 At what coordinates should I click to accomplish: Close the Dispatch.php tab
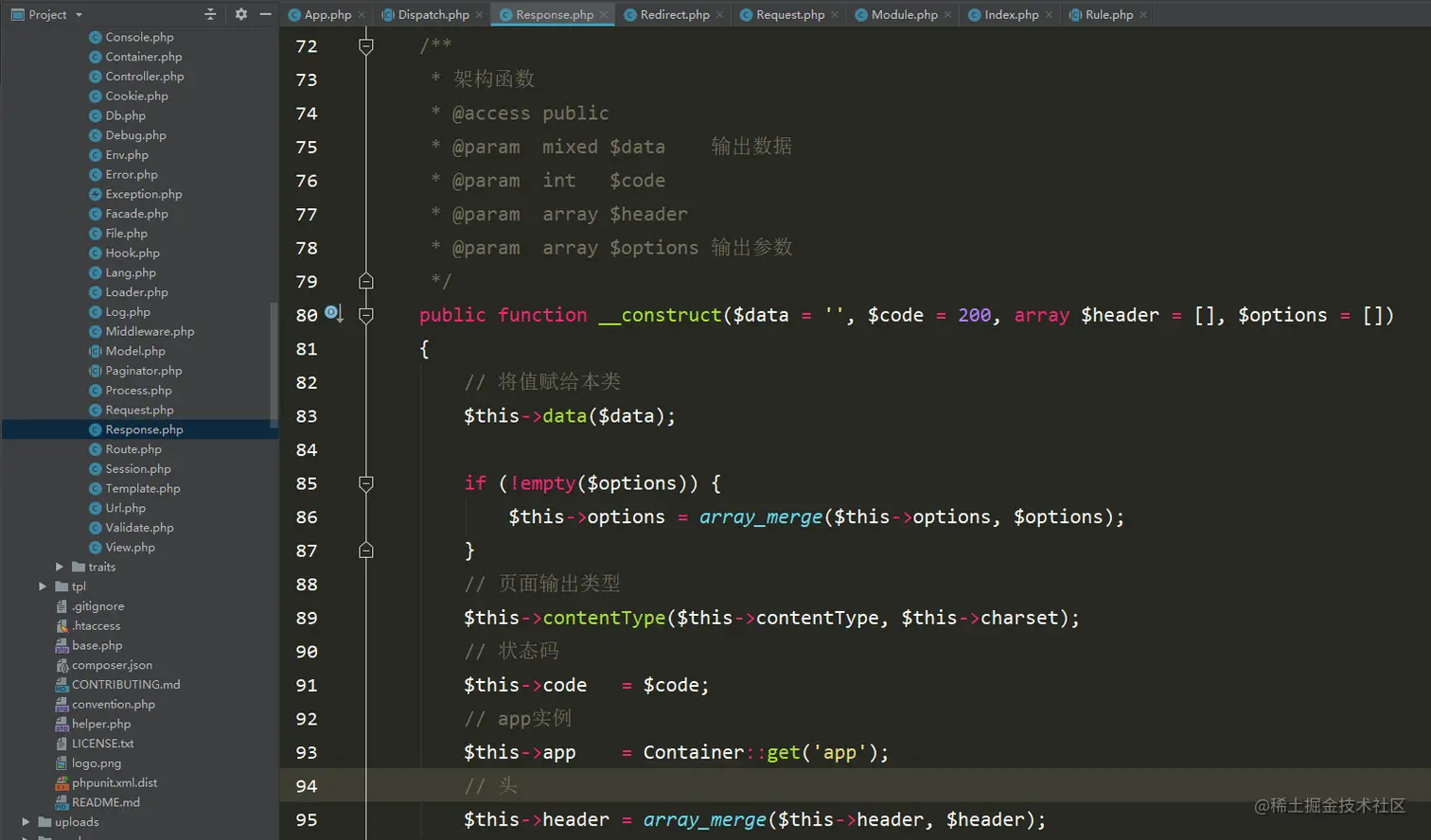(x=479, y=15)
